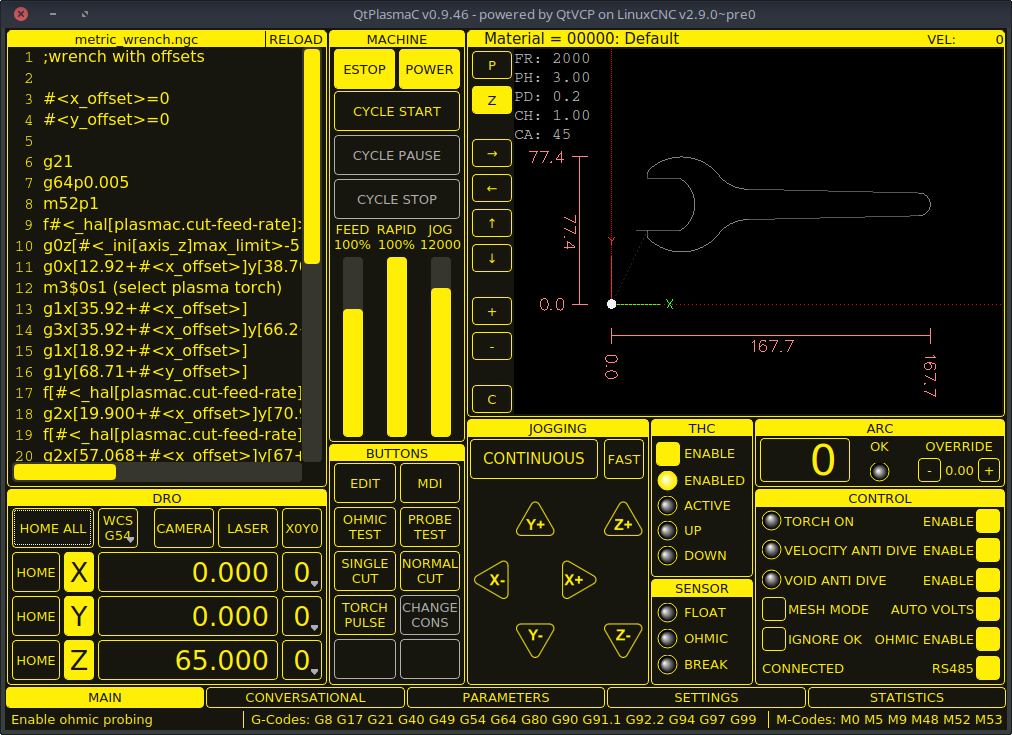
Task: Pan preview right with arrow button
Action: (492, 154)
